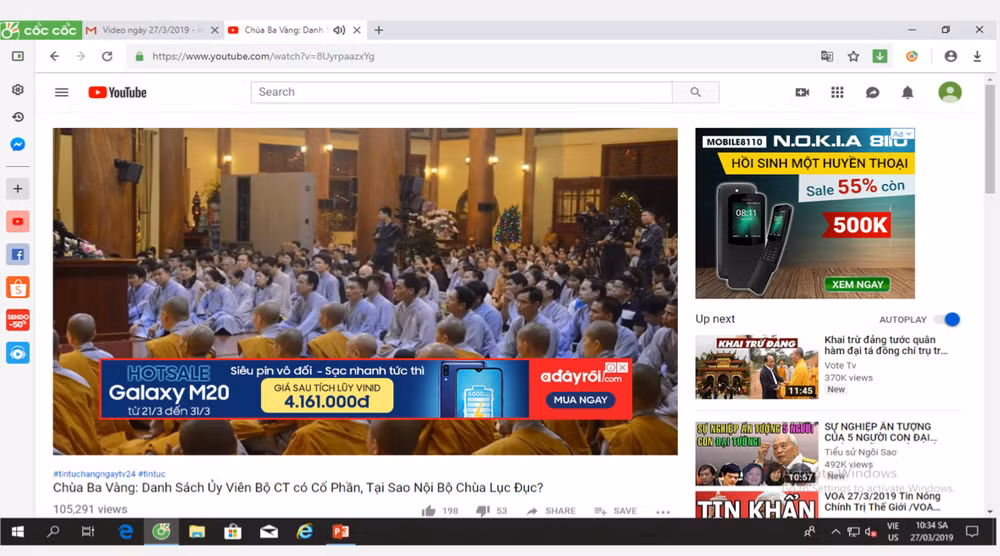This screenshot has width=1000, height=556.
Task: Open the translate page icon
Action: point(827,56)
